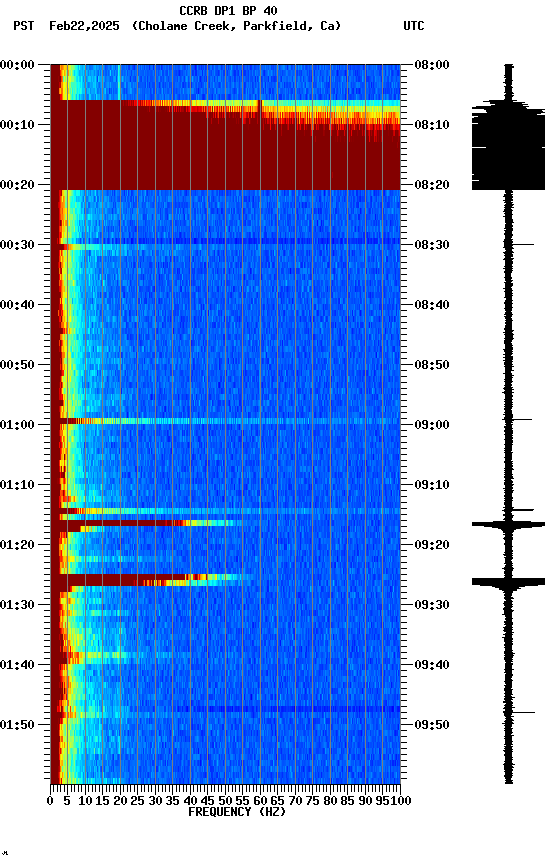Click the large black waveform burst on seismogram

[x=508, y=146]
